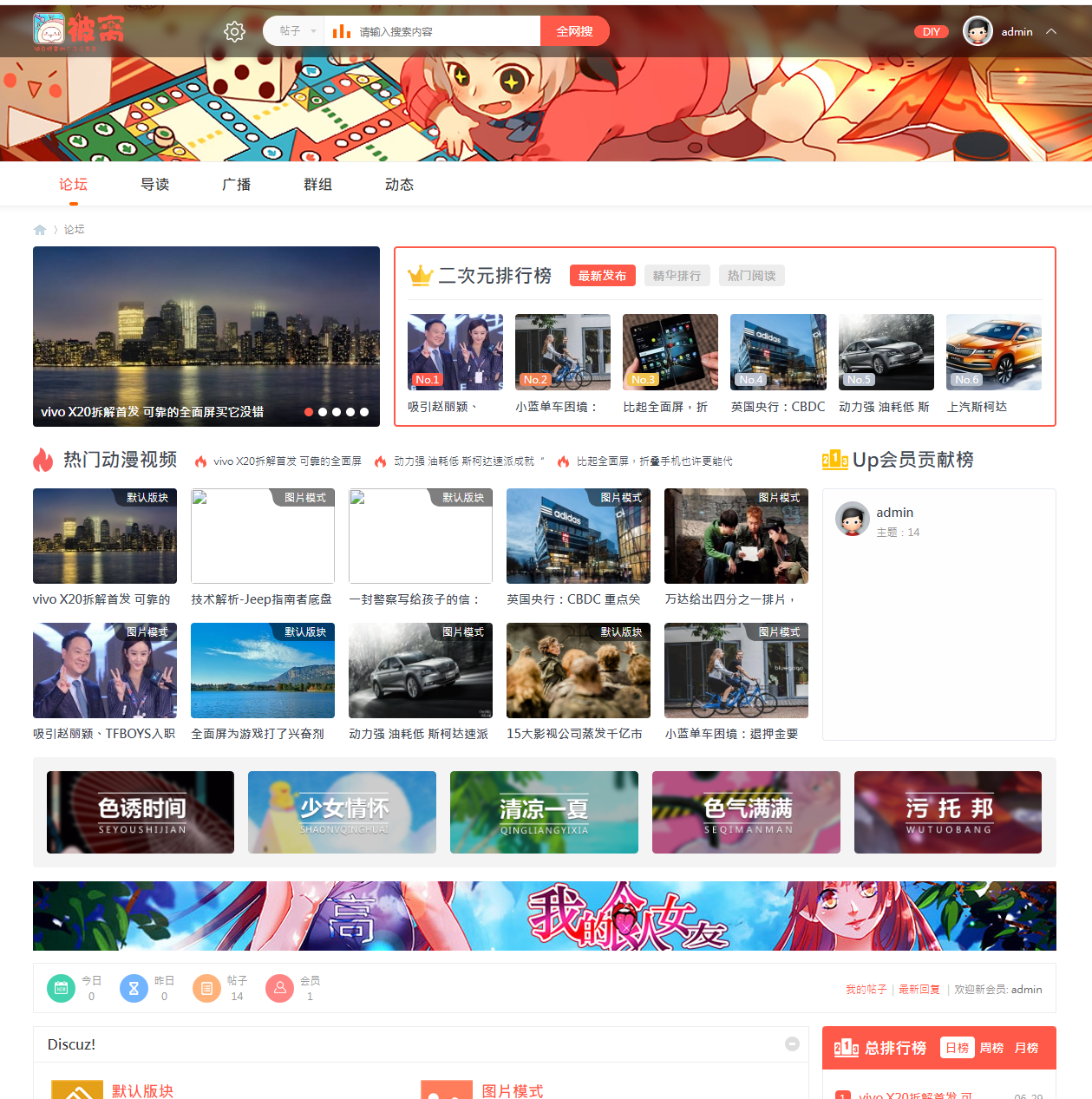Image resolution: width=1092 pixels, height=1099 pixels.
Task: Click the settings gear icon in header
Action: pos(234,32)
